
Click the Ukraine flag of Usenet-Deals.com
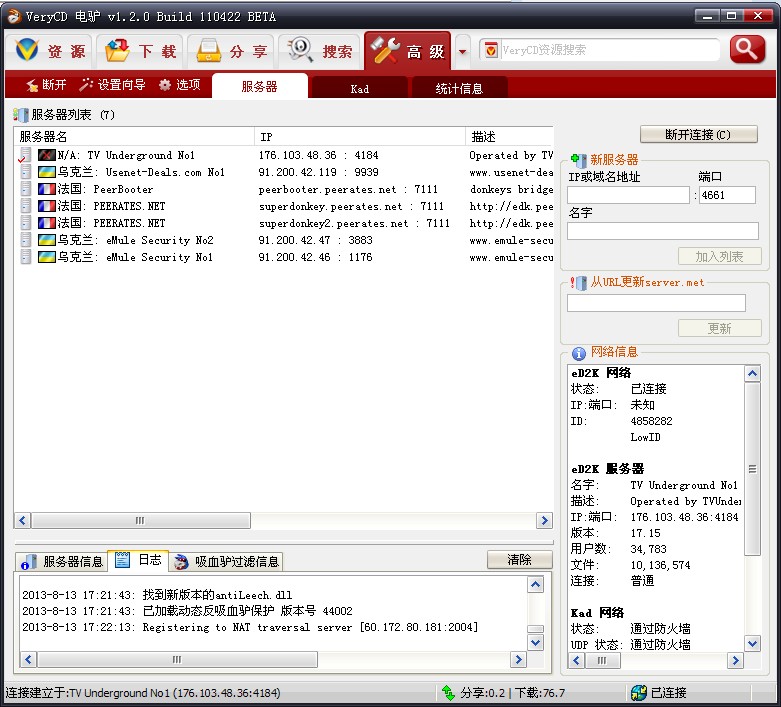click(46, 172)
